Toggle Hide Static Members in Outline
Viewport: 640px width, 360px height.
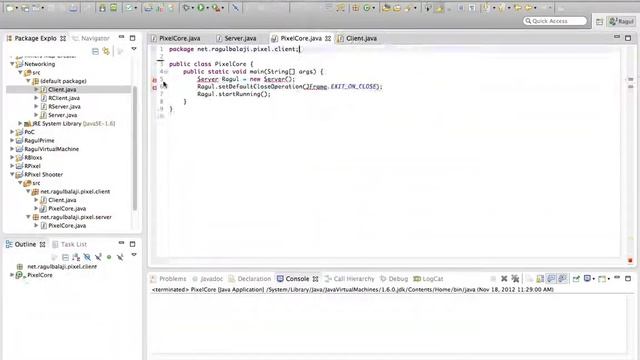98,257
